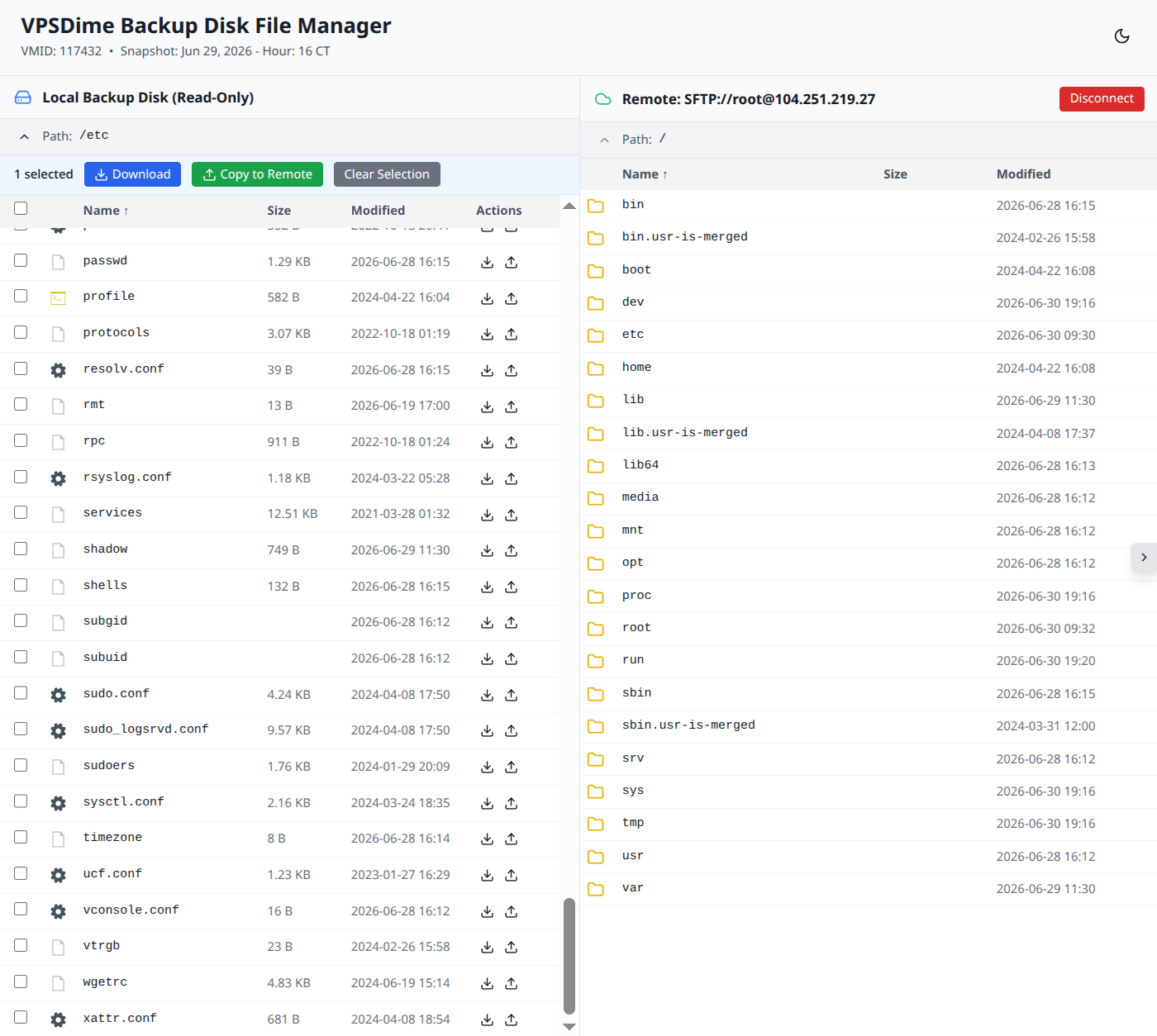Click the Download button
This screenshot has height=1036, width=1157.
[x=132, y=174]
